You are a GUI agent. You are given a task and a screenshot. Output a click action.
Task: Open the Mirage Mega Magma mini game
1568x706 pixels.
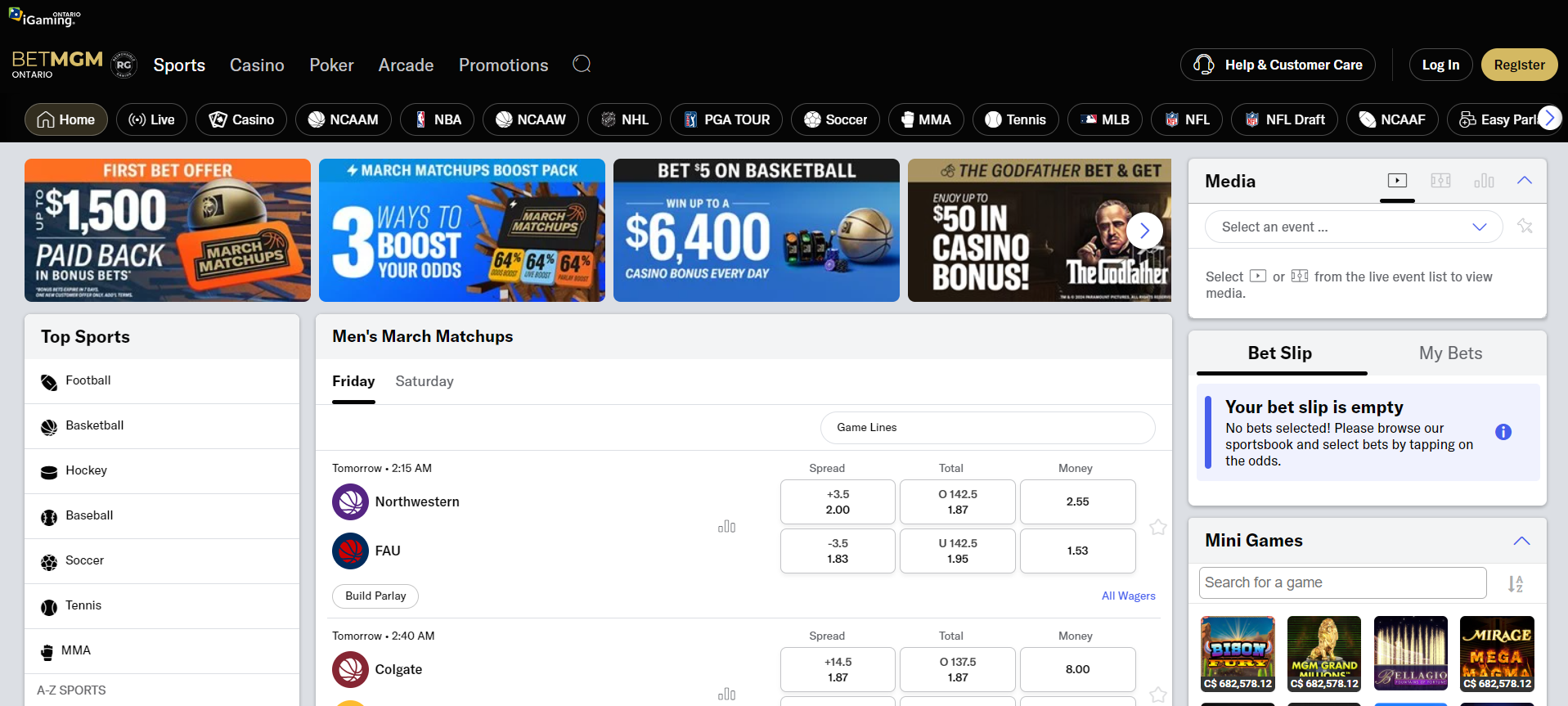coord(1497,654)
